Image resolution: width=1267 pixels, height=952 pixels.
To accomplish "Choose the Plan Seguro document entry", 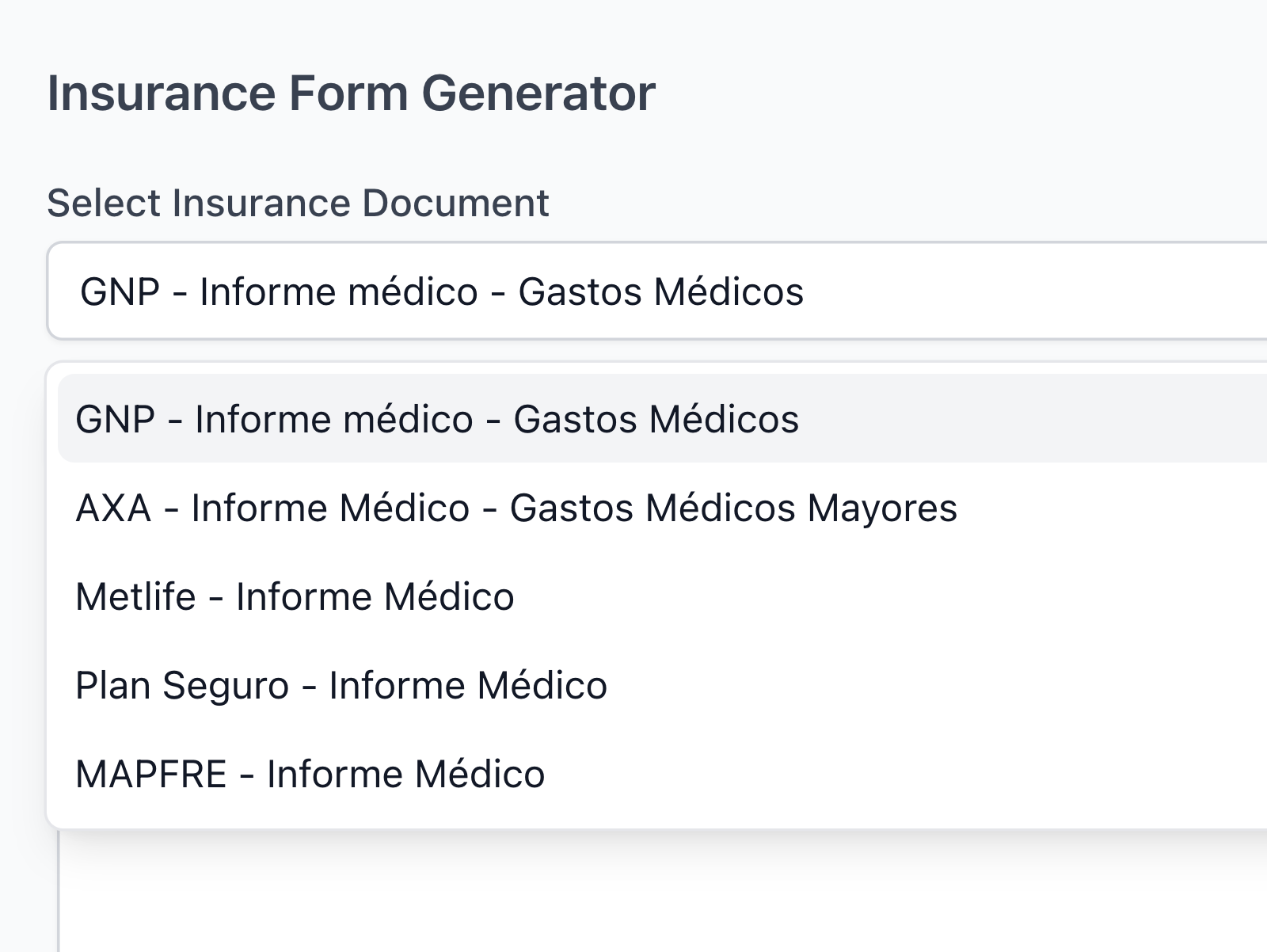I will pyautogui.click(x=341, y=684).
